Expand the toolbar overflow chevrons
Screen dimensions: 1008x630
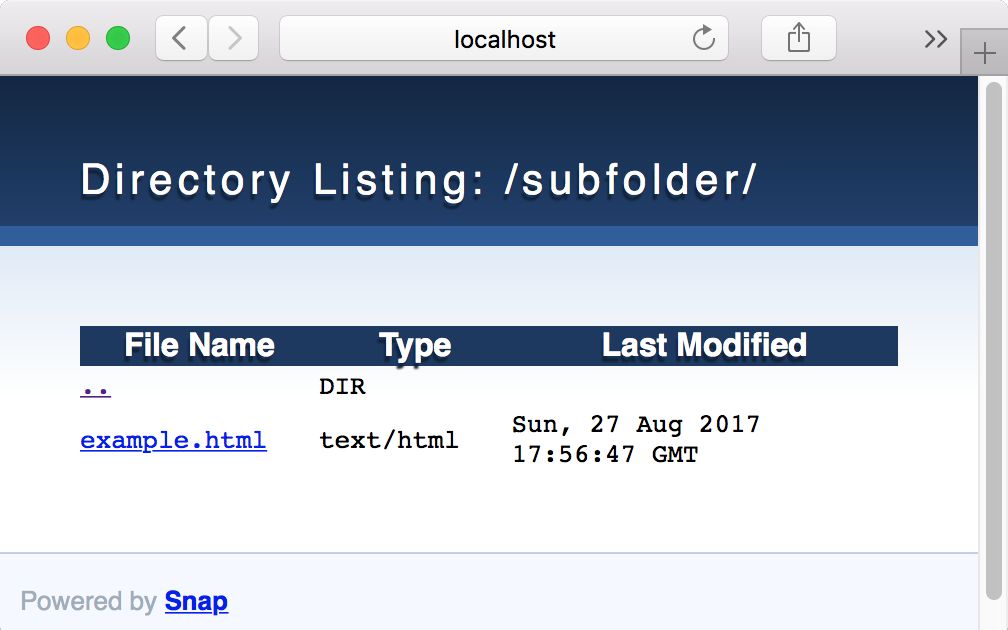point(935,39)
